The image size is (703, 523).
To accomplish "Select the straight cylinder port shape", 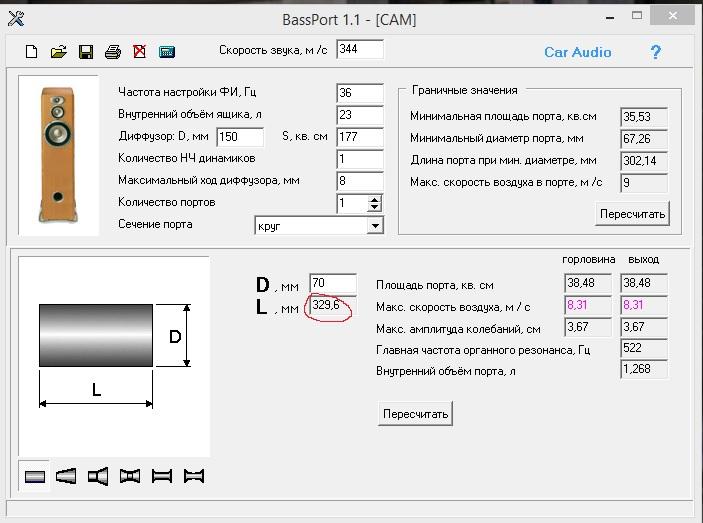I will (35, 476).
